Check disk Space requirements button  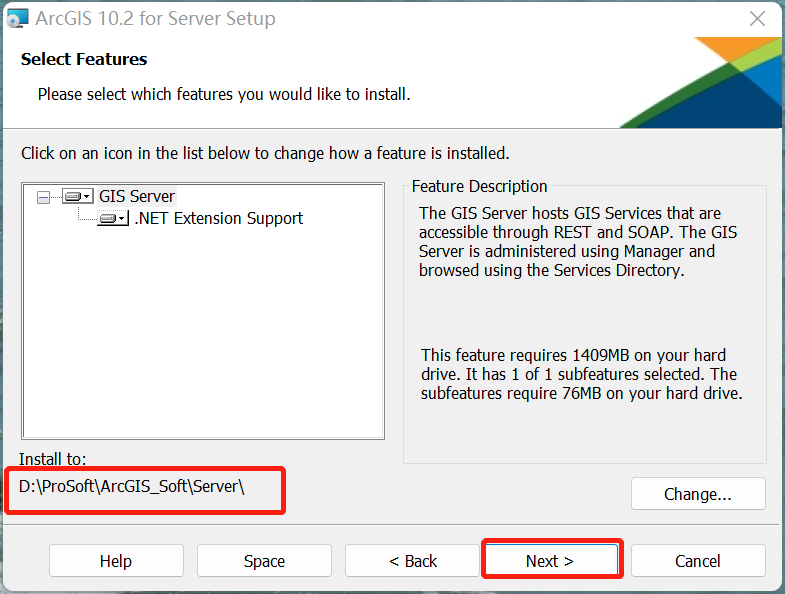(x=264, y=560)
